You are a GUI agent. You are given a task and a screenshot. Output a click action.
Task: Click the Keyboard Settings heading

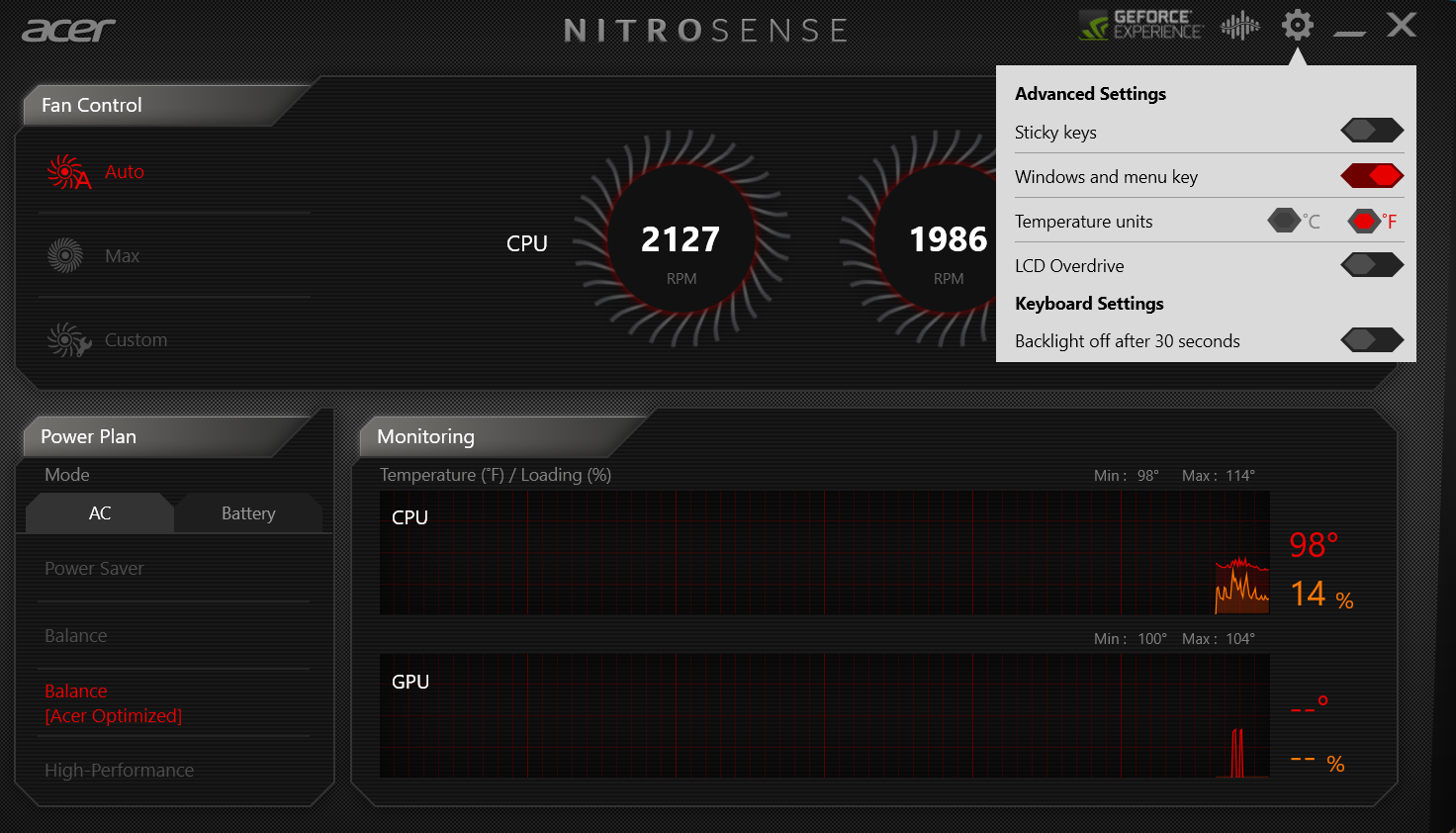[x=1089, y=304]
